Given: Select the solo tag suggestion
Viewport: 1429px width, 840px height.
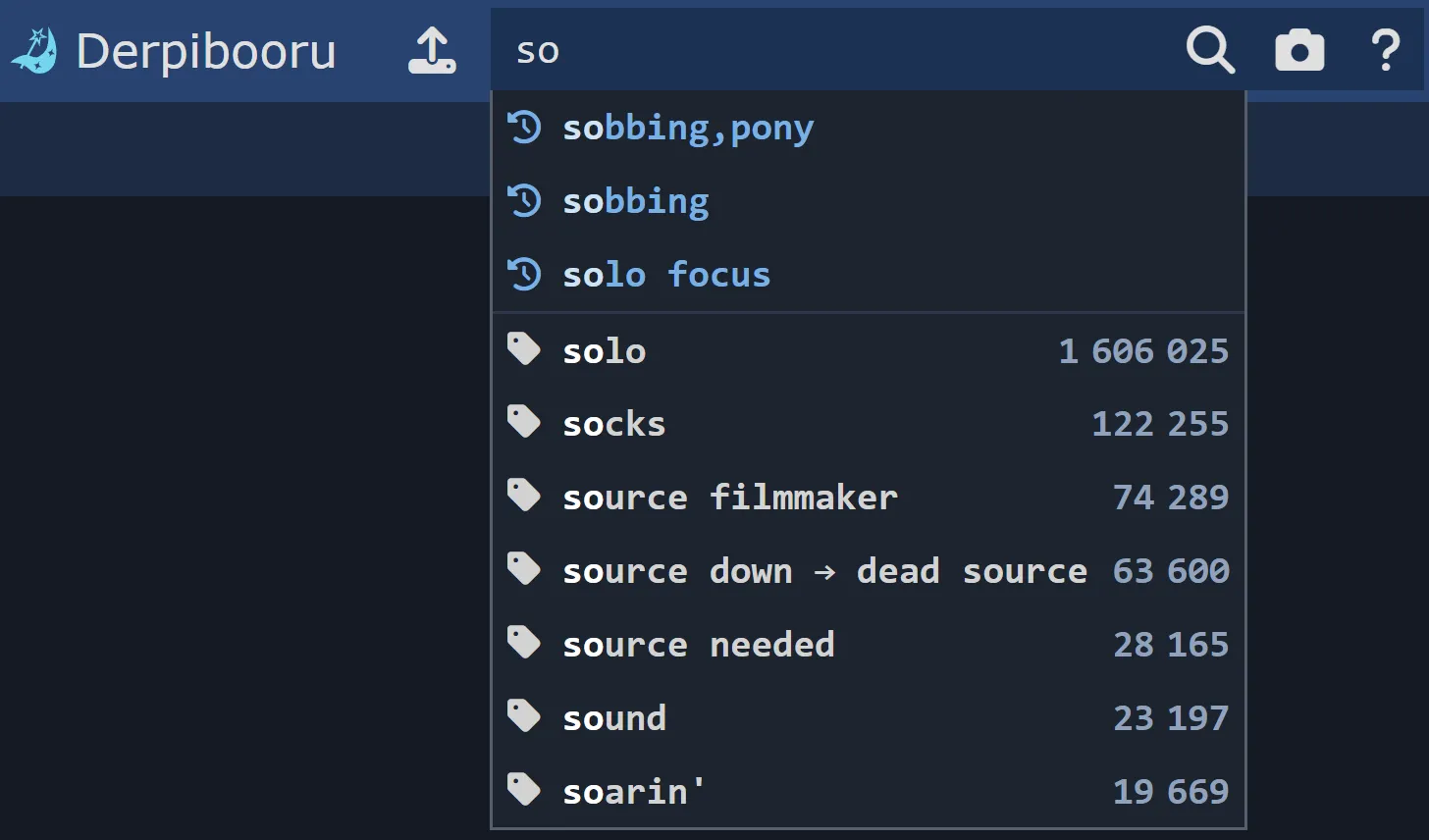Looking at the screenshot, I should (604, 350).
